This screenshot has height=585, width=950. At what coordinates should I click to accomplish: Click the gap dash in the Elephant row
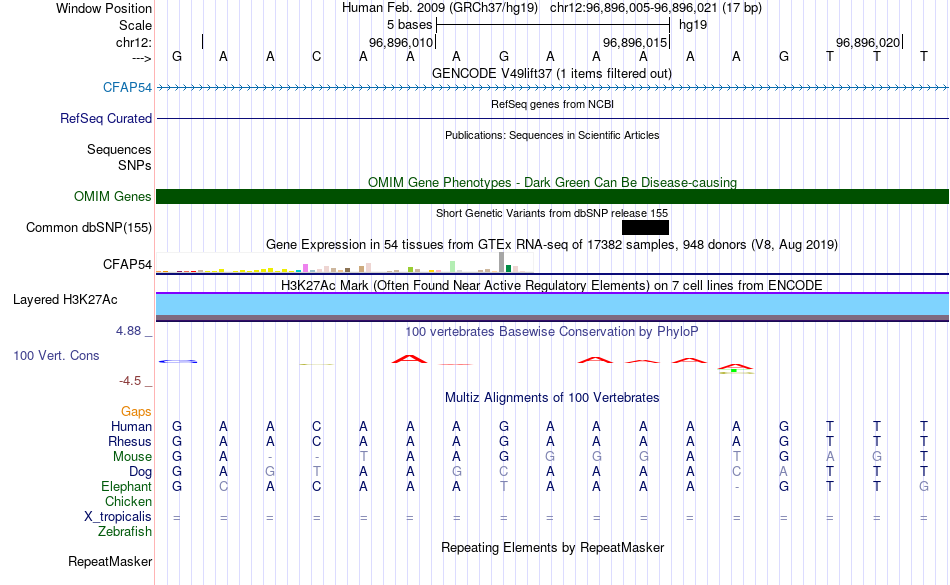(736, 487)
